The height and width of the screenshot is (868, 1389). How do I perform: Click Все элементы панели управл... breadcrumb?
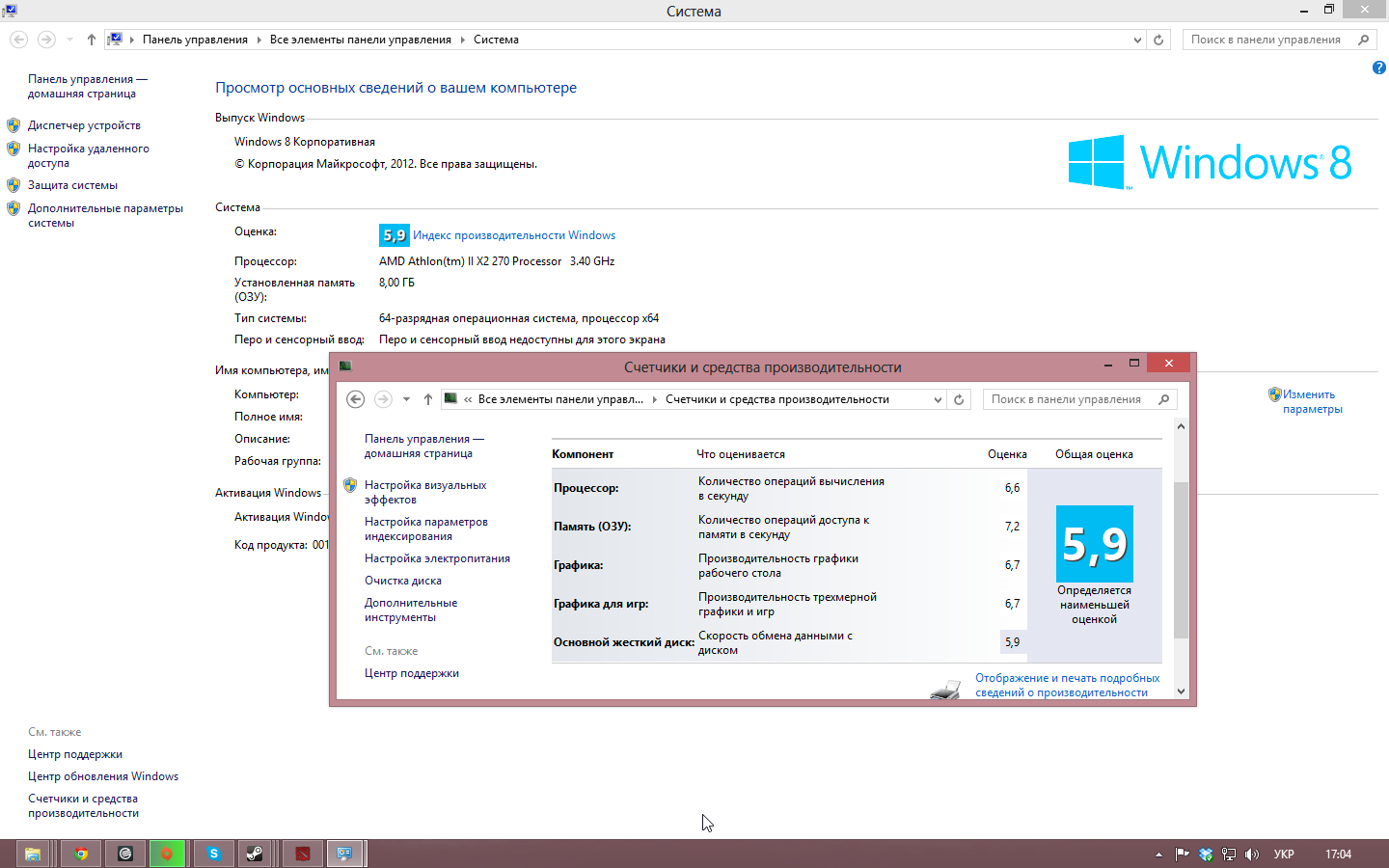pyautogui.click(x=560, y=399)
